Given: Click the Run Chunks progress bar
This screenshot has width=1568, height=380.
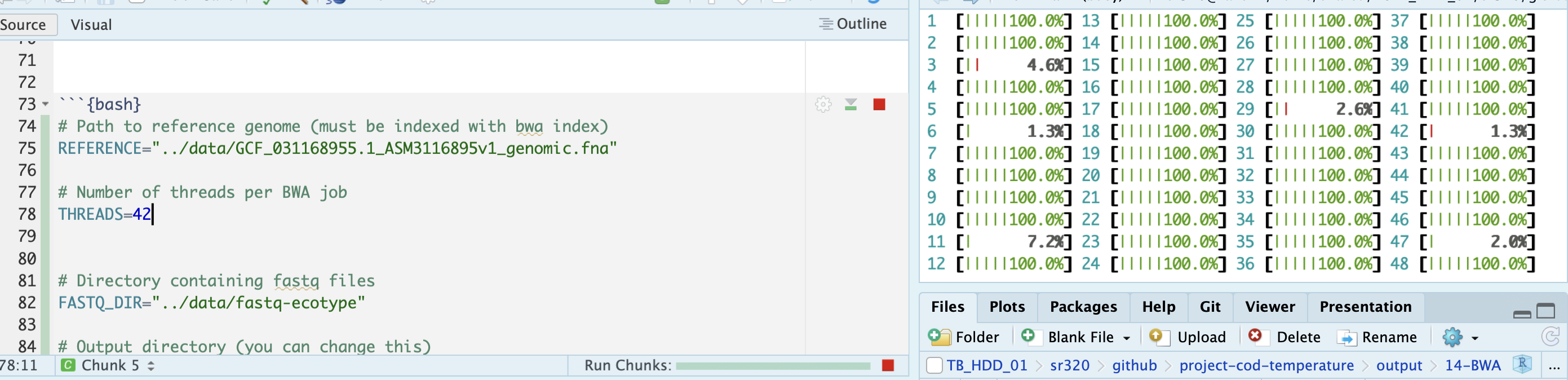Looking at the screenshot, I should pyautogui.click(x=772, y=366).
